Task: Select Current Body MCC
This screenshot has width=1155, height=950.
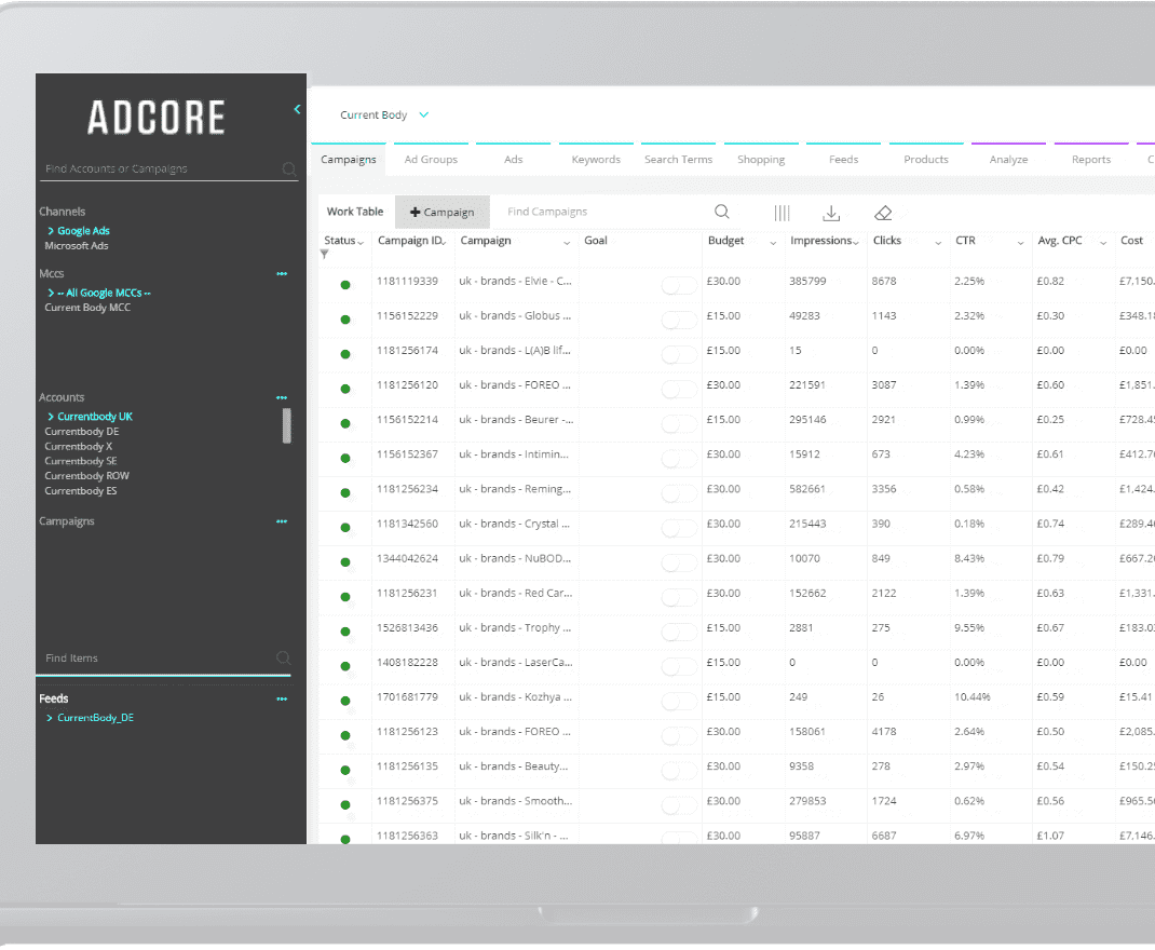Action: (88, 308)
